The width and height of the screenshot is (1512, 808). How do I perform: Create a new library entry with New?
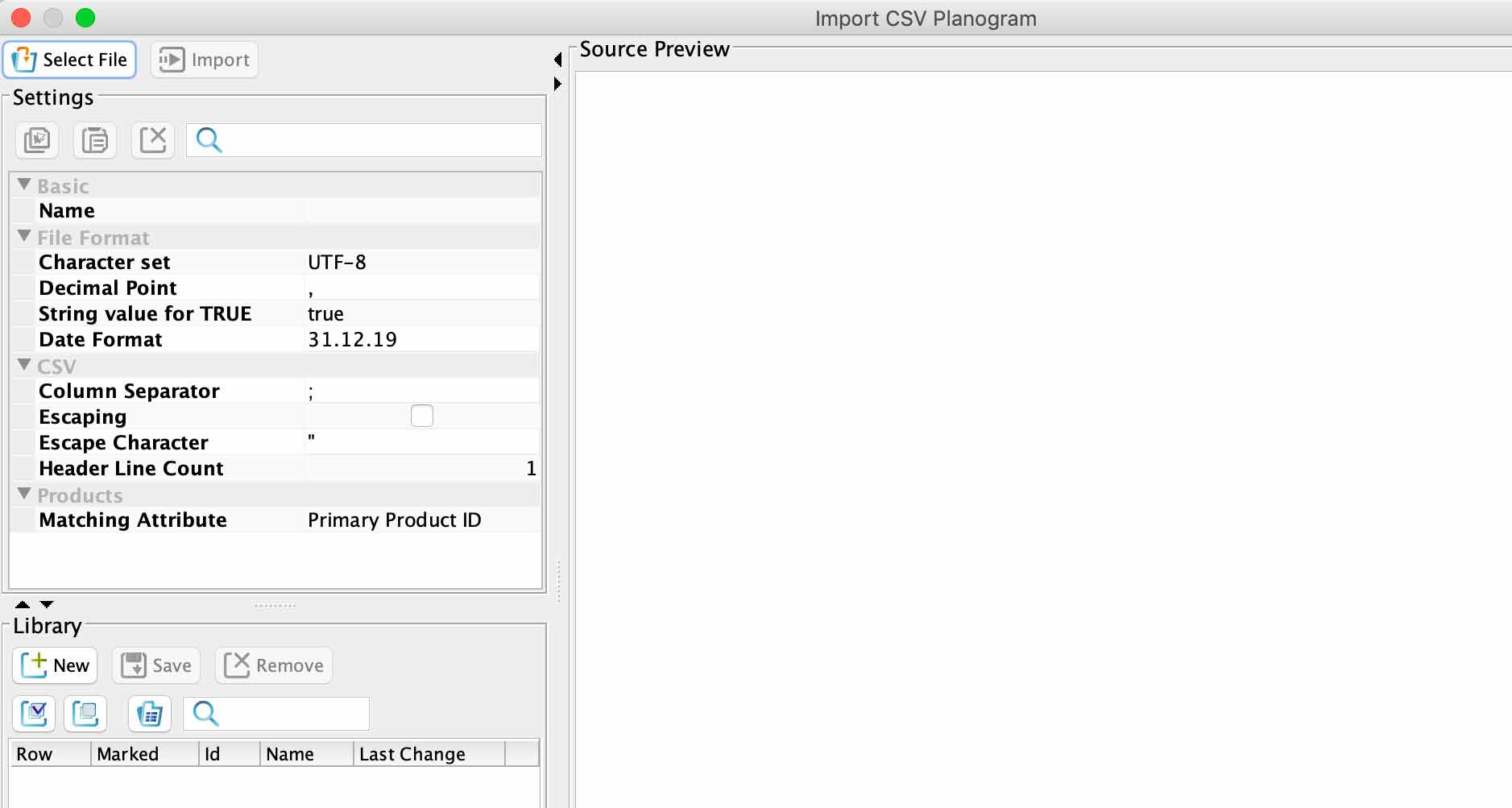(55, 665)
